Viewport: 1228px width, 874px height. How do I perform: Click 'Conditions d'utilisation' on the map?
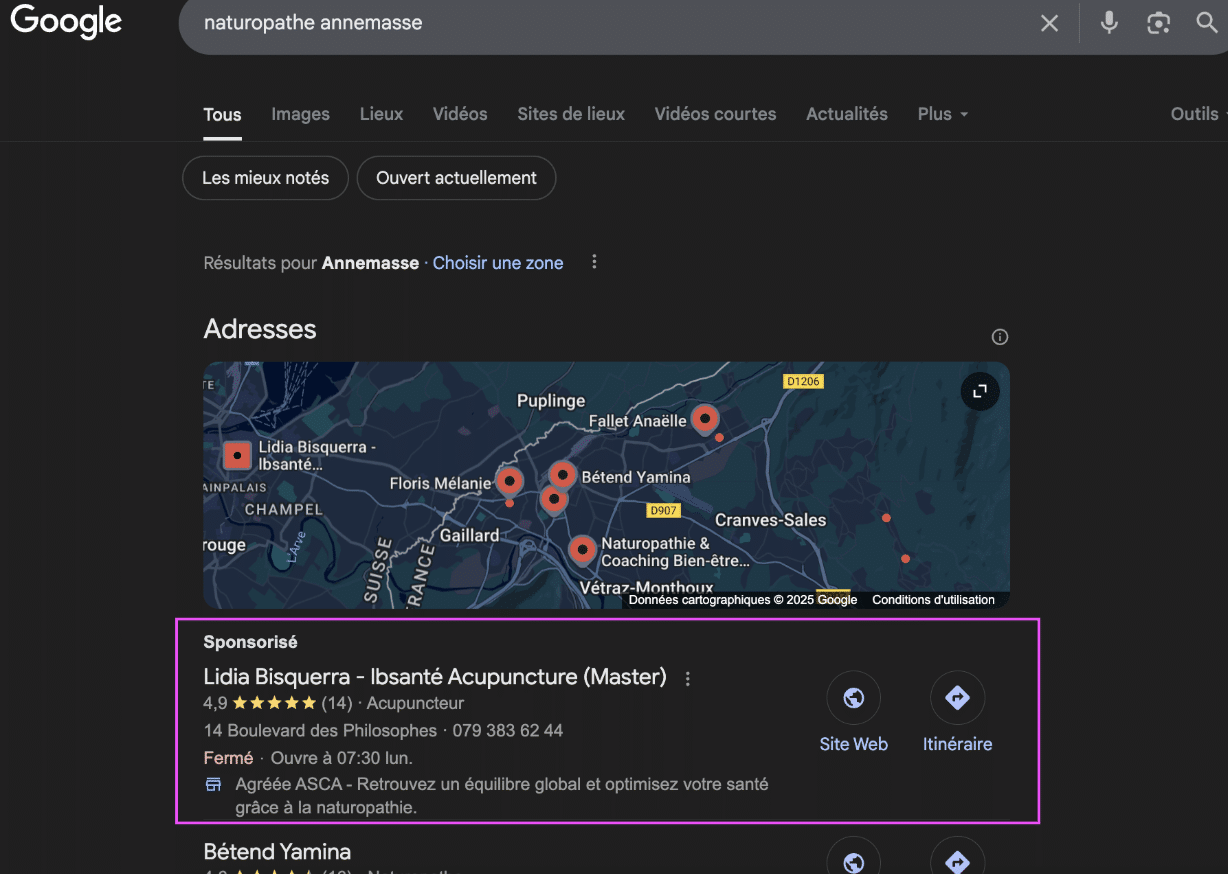(933, 600)
